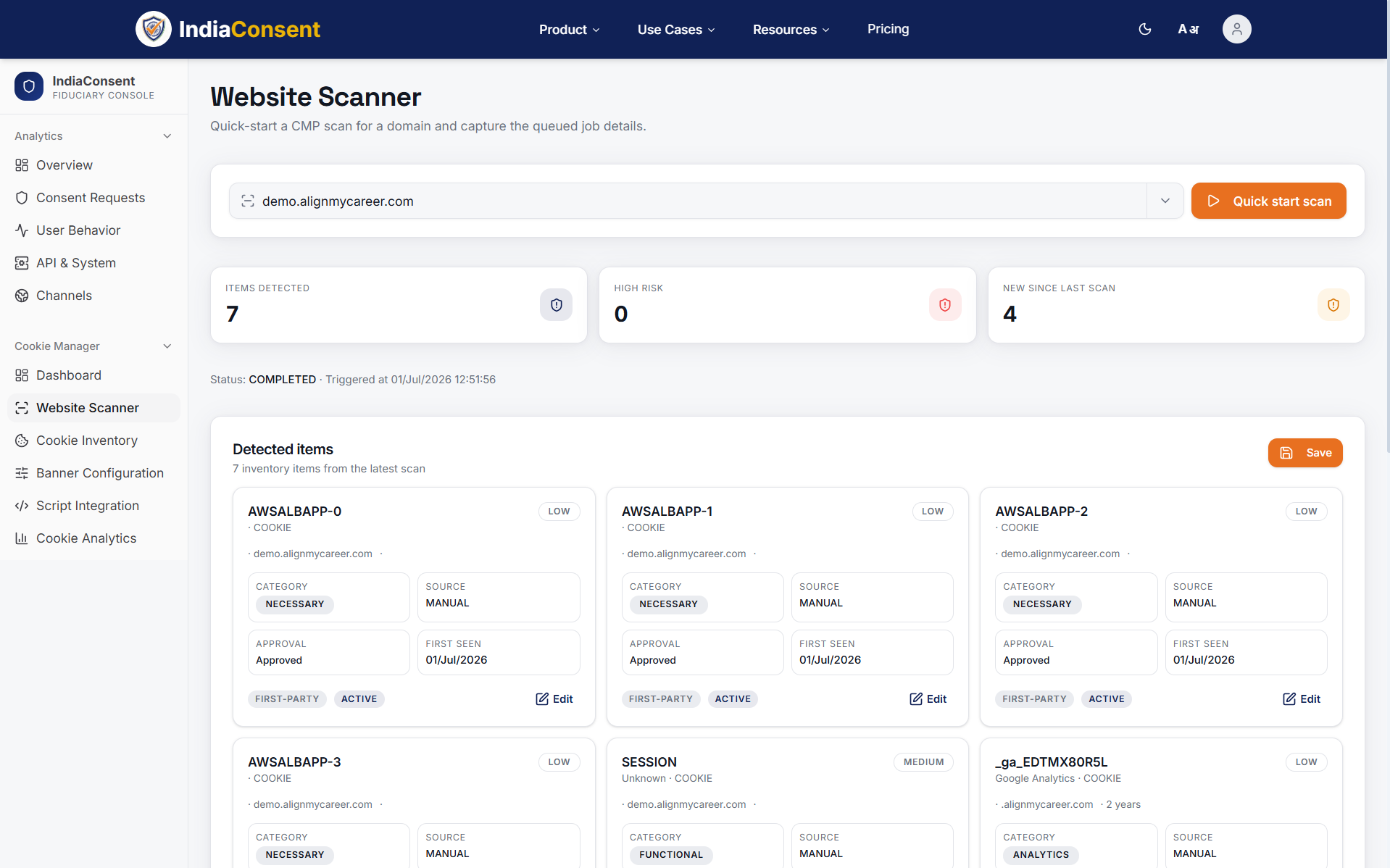Click the Dashboard grid icon

click(x=22, y=375)
